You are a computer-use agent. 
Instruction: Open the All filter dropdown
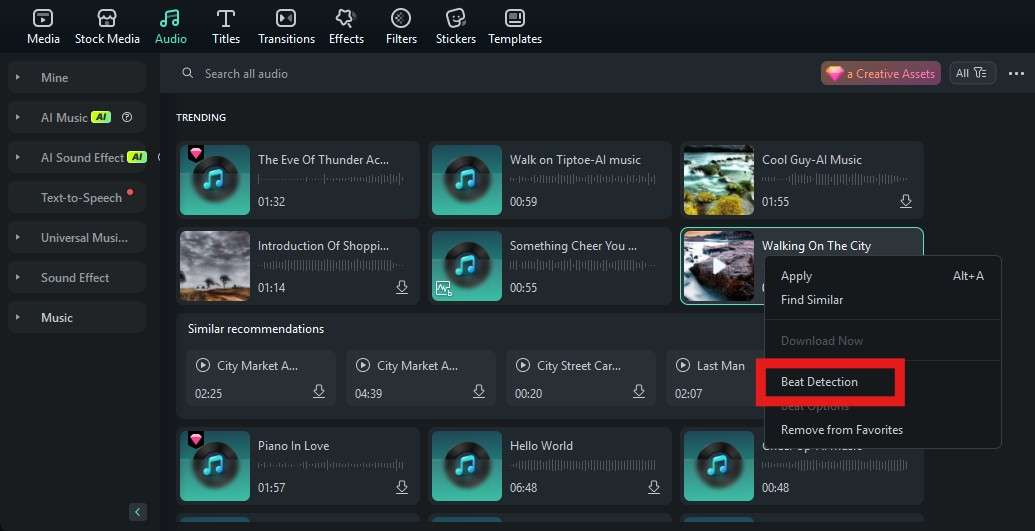(972, 73)
